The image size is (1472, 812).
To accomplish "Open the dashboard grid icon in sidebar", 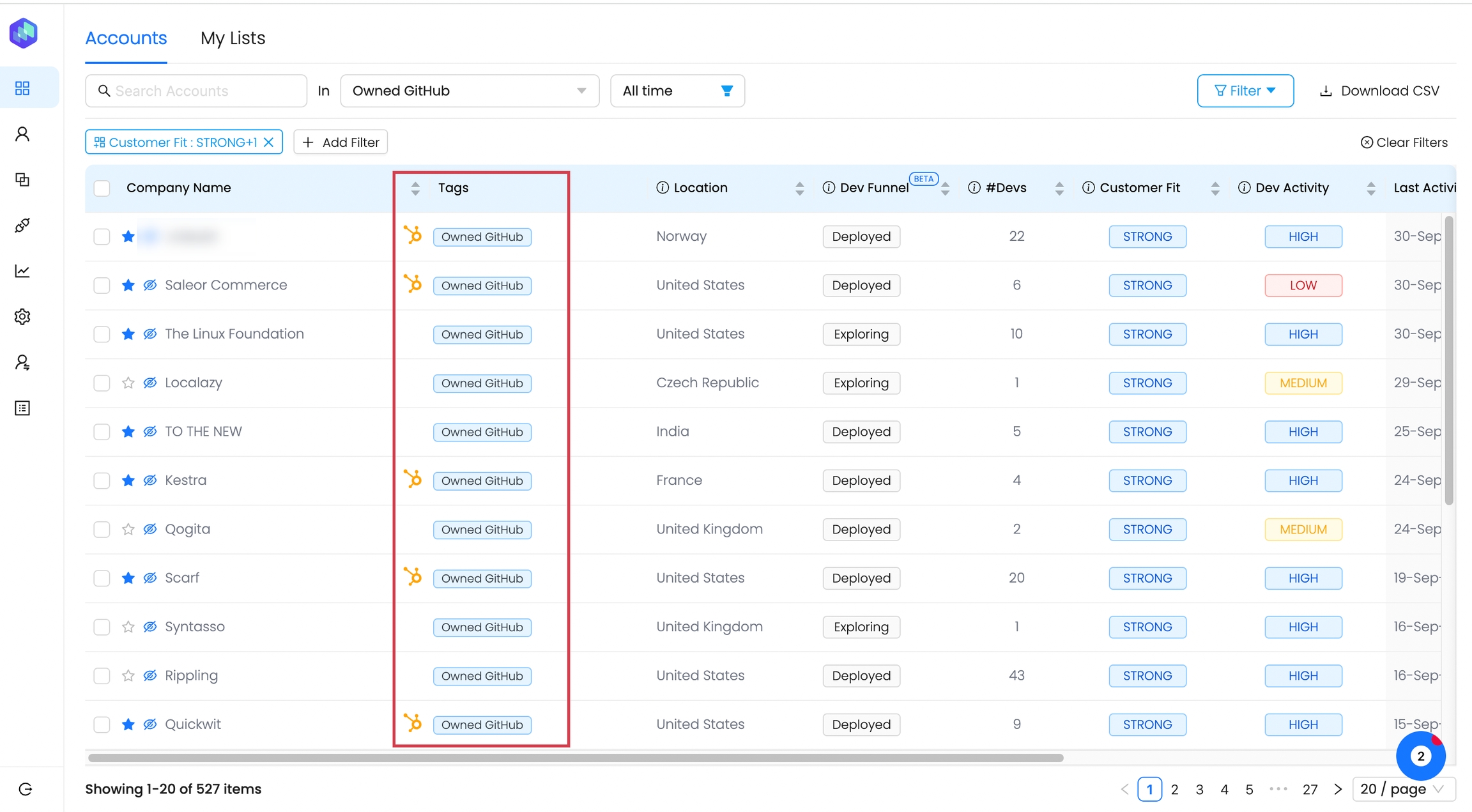I will (22, 88).
